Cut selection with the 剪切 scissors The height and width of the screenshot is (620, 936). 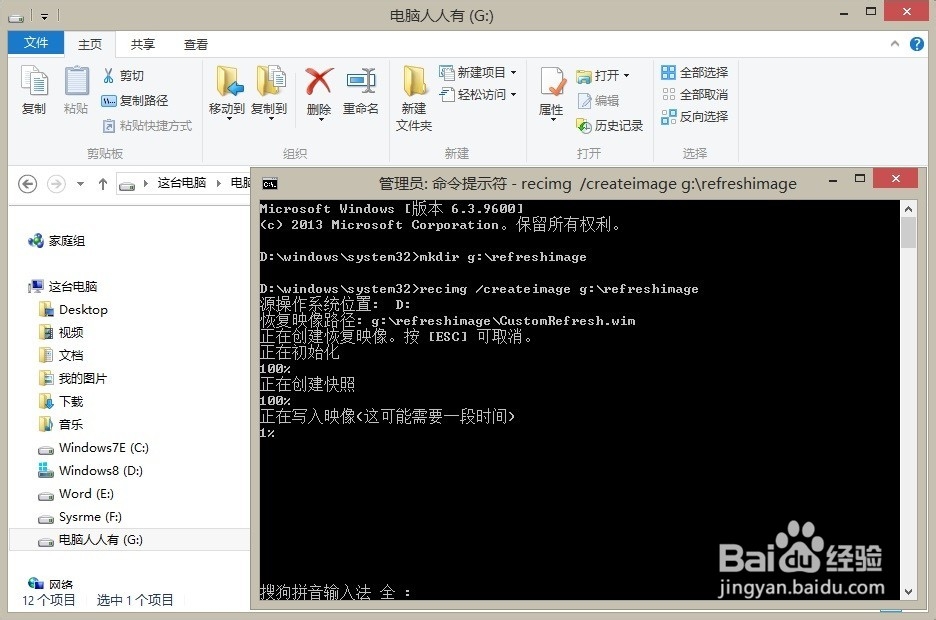click(122, 76)
